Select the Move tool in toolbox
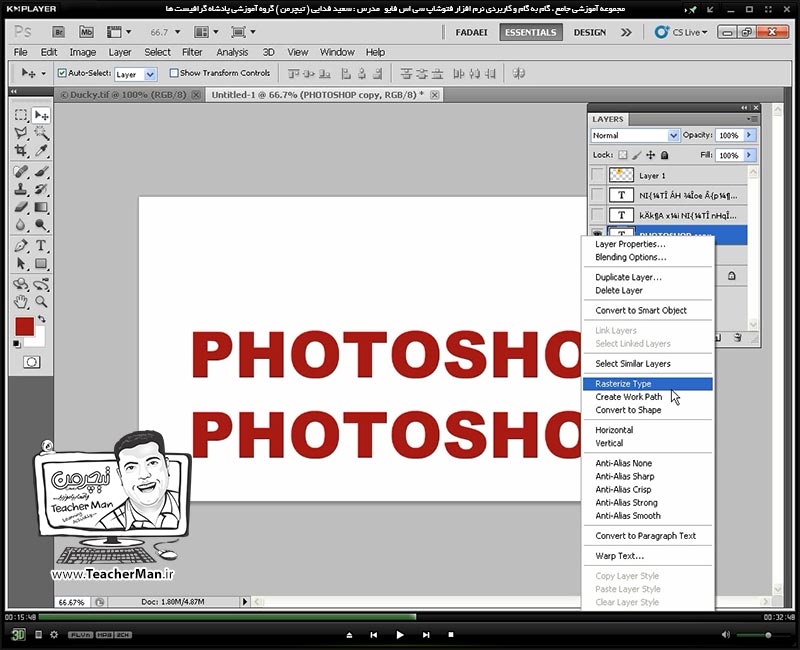 [x=41, y=115]
